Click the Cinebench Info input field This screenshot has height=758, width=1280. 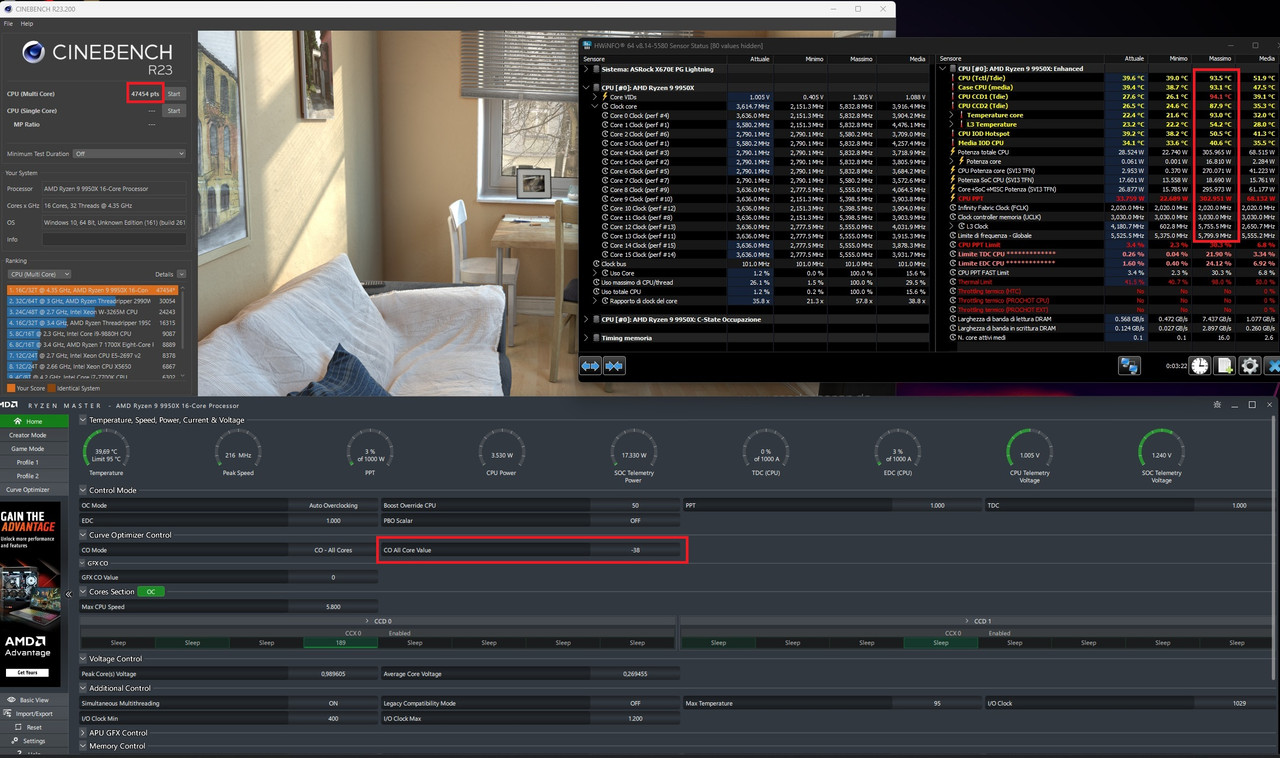114,239
